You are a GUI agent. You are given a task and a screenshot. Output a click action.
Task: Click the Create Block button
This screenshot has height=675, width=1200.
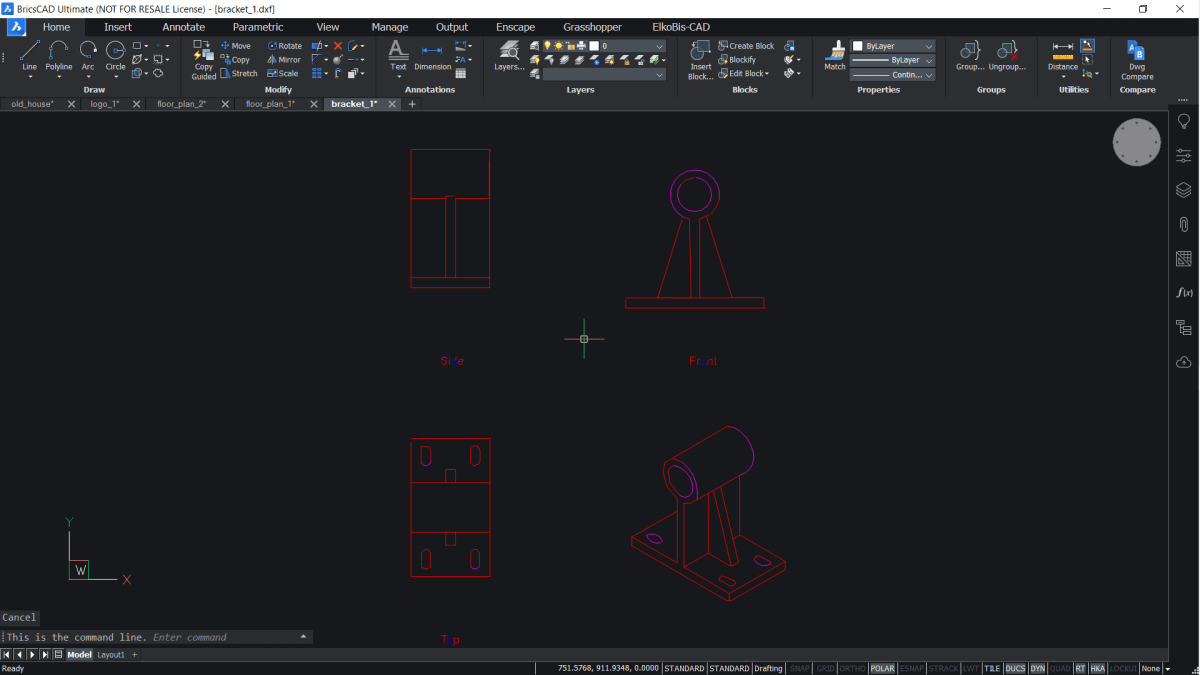click(746, 46)
